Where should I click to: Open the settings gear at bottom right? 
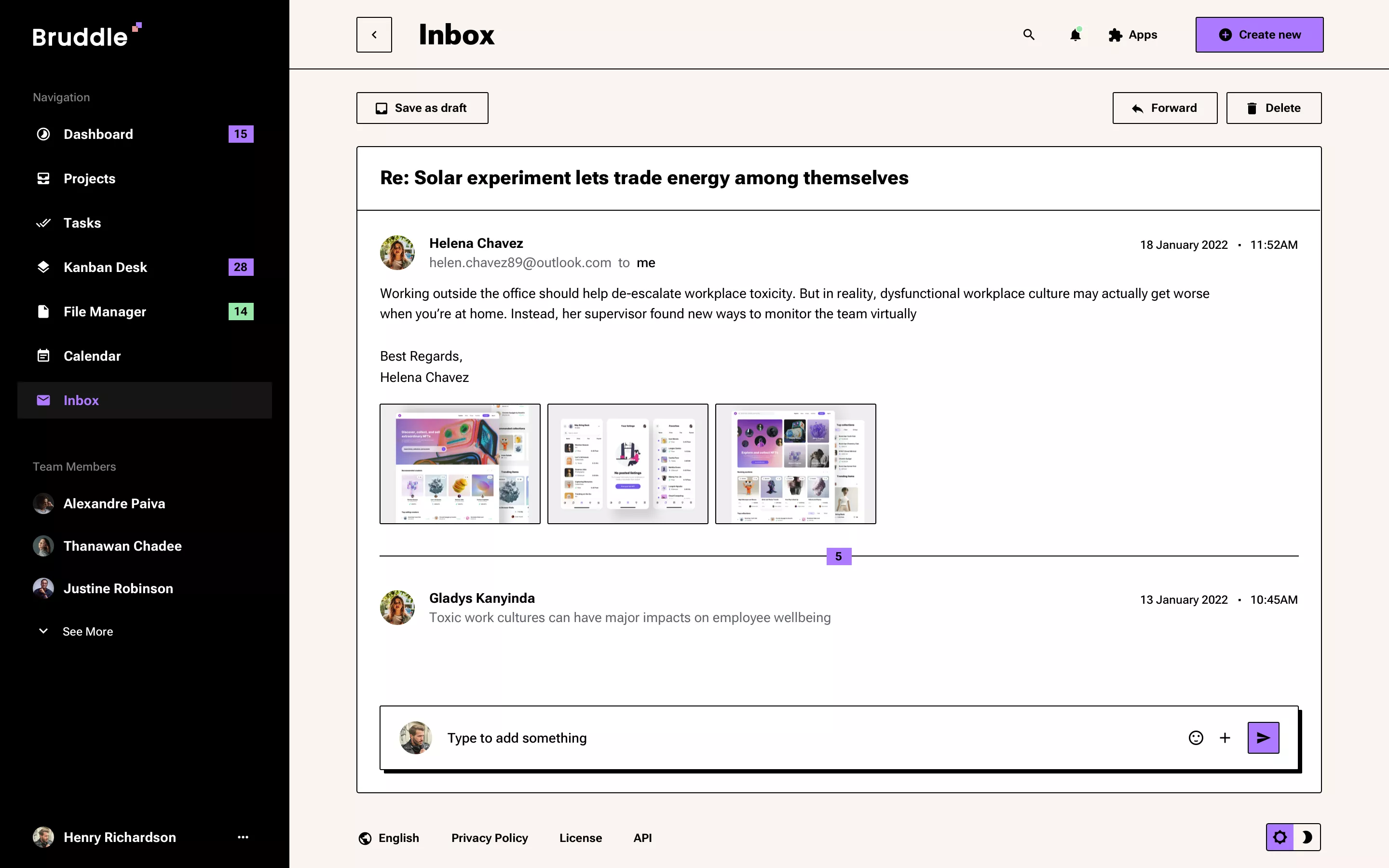(1280, 837)
